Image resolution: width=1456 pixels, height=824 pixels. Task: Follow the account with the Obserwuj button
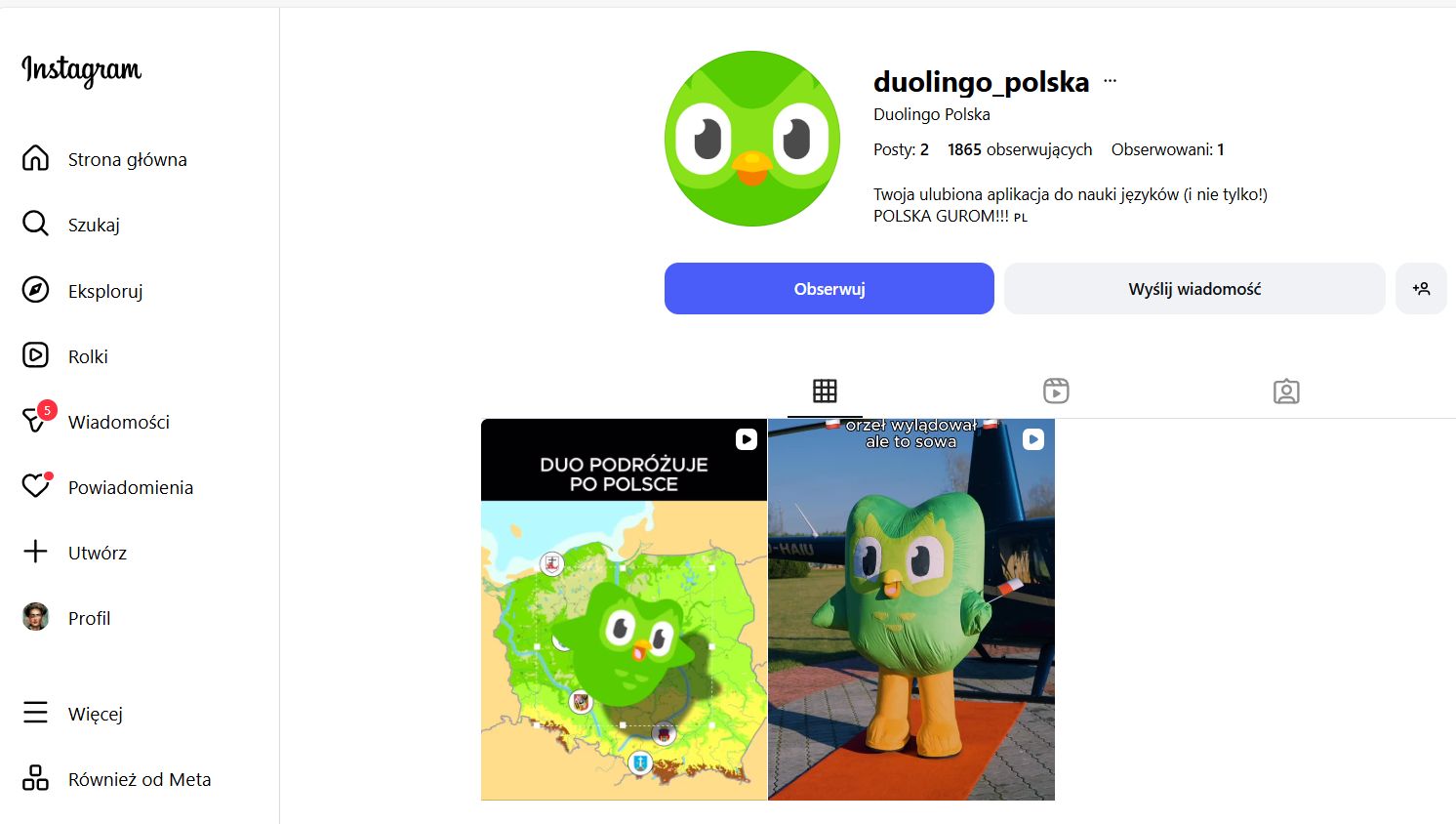(829, 289)
